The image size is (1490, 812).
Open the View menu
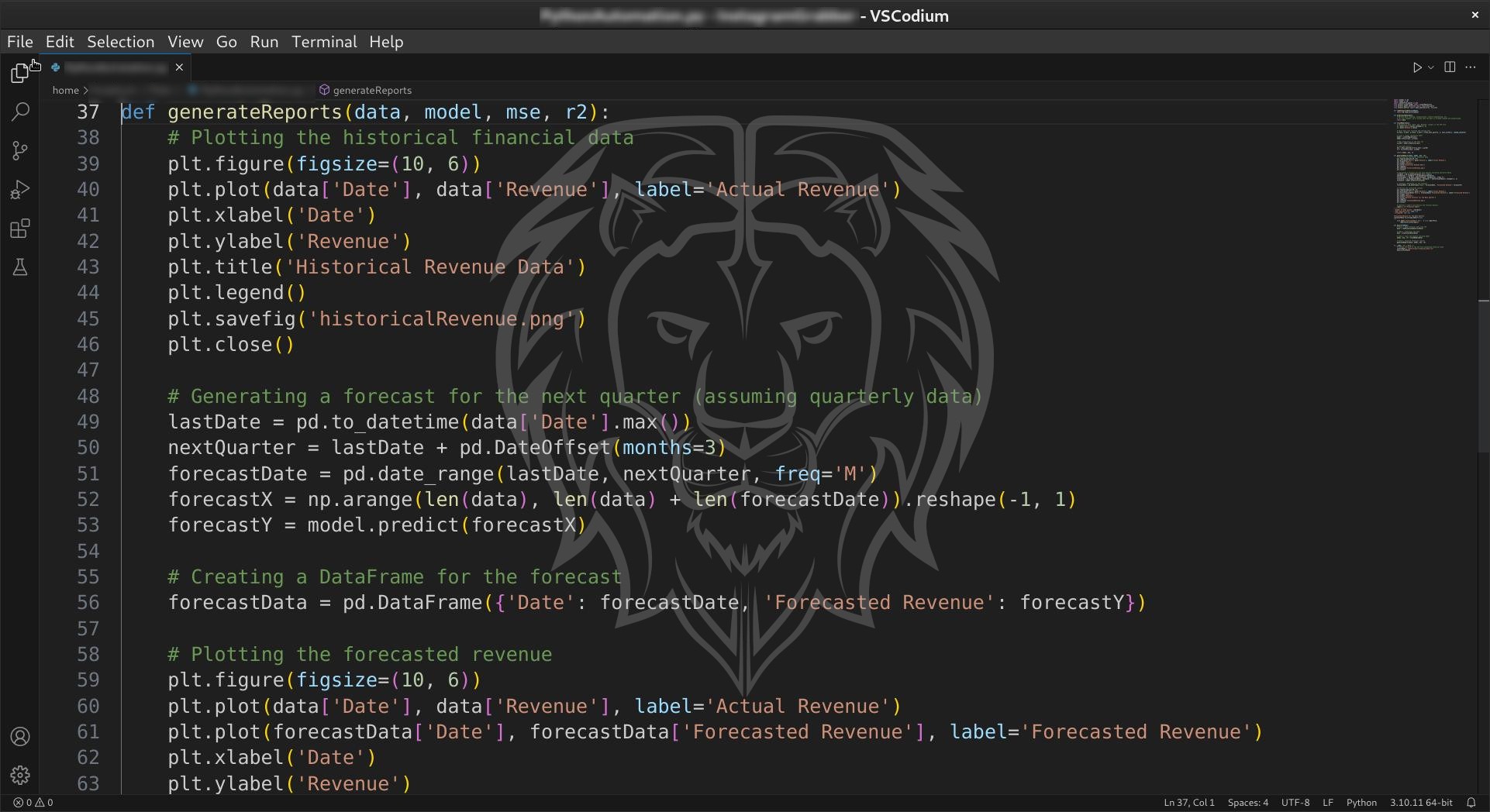coord(185,42)
